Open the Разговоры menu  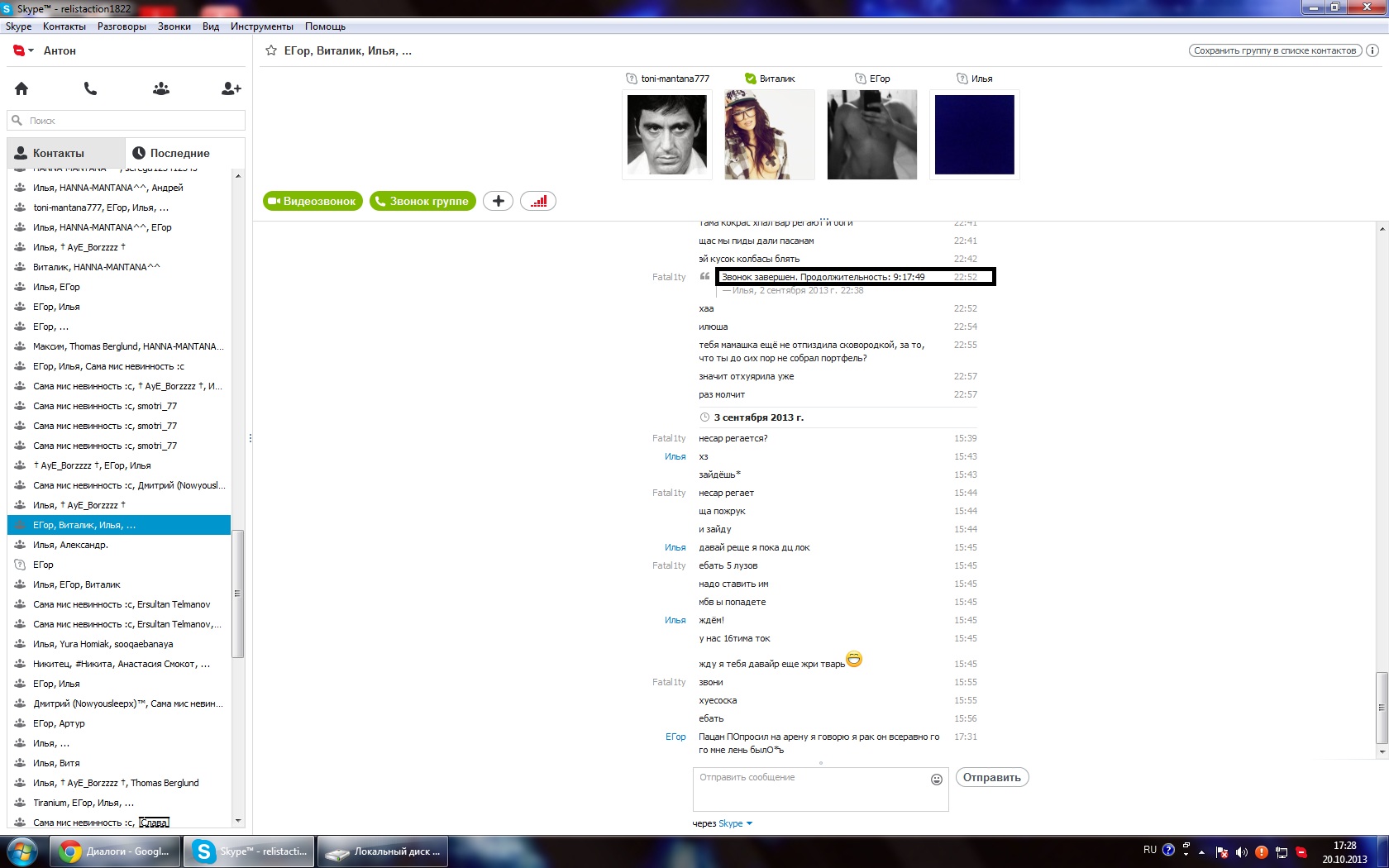click(x=122, y=26)
